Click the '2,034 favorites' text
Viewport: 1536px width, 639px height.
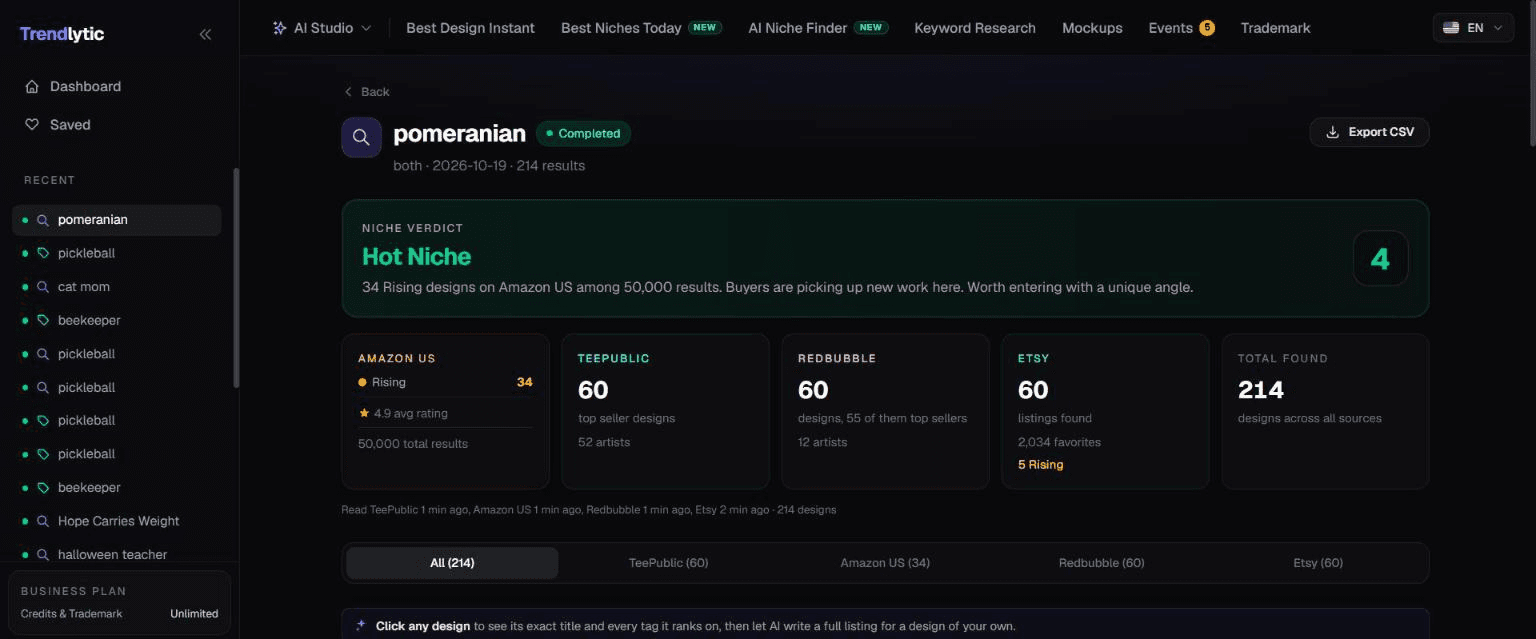[x=1059, y=442]
